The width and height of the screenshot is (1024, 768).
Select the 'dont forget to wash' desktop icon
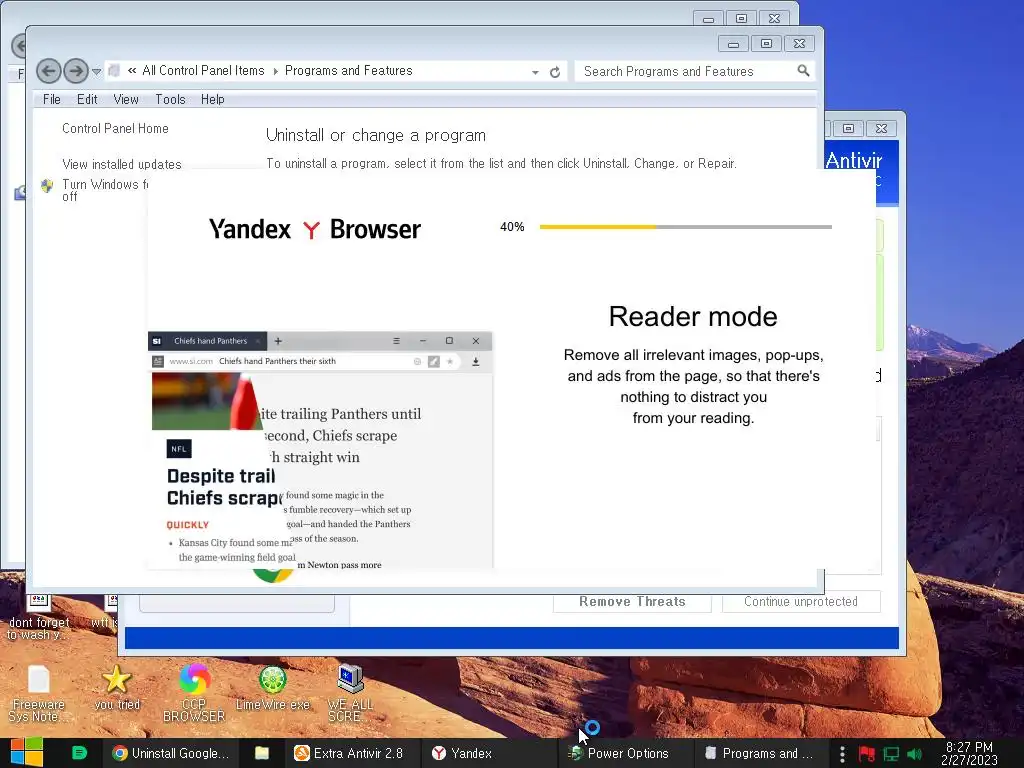click(x=38, y=617)
